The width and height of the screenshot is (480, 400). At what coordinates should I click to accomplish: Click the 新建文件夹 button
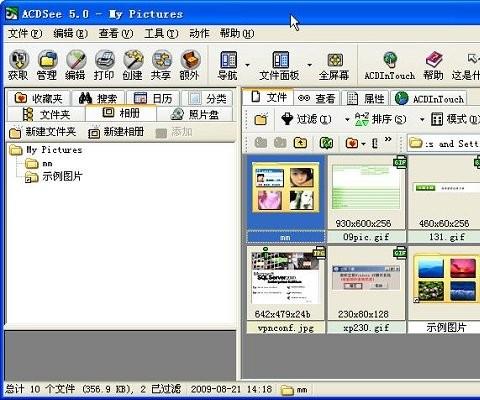(x=43, y=132)
